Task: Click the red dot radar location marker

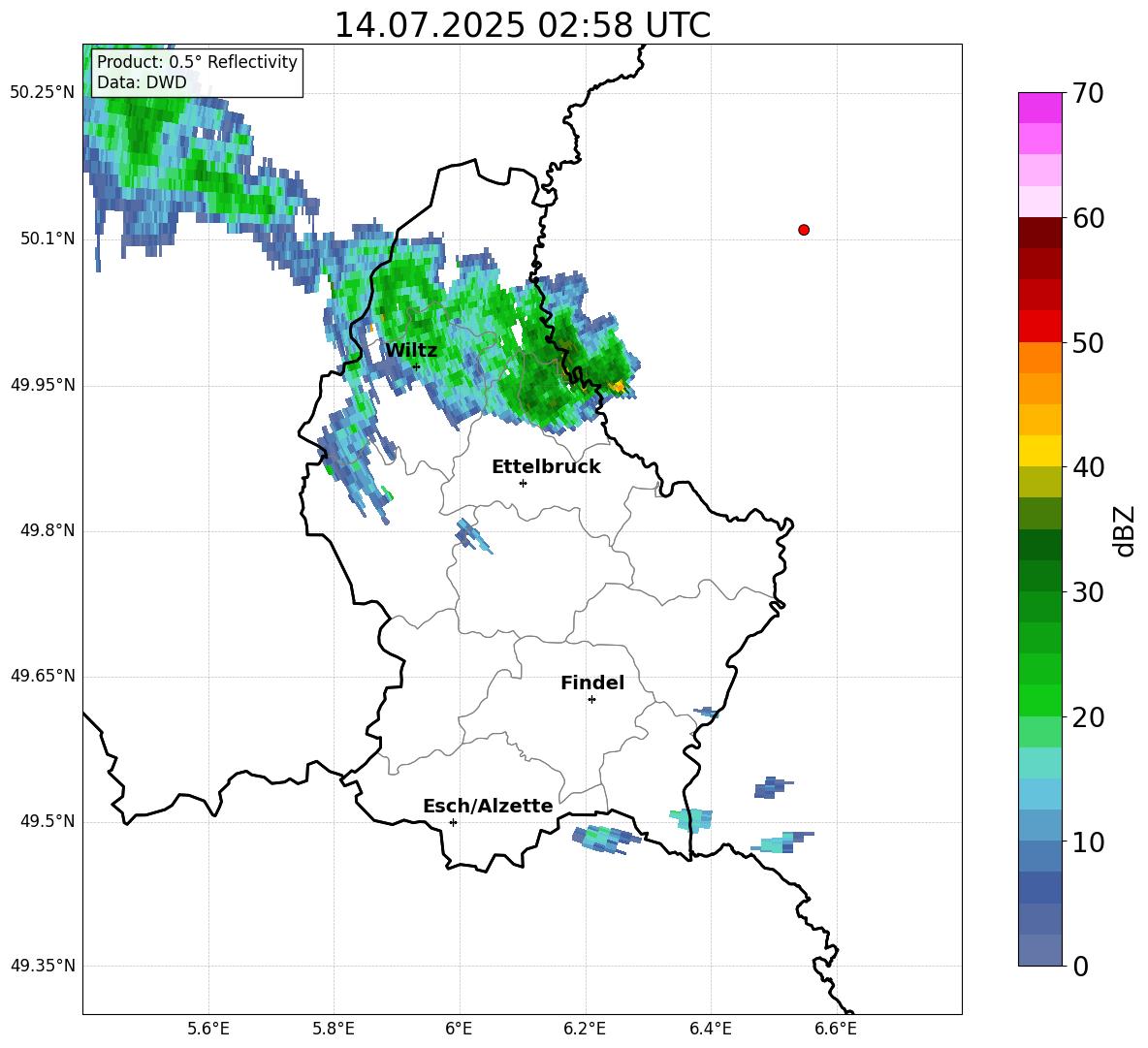Action: click(x=803, y=230)
